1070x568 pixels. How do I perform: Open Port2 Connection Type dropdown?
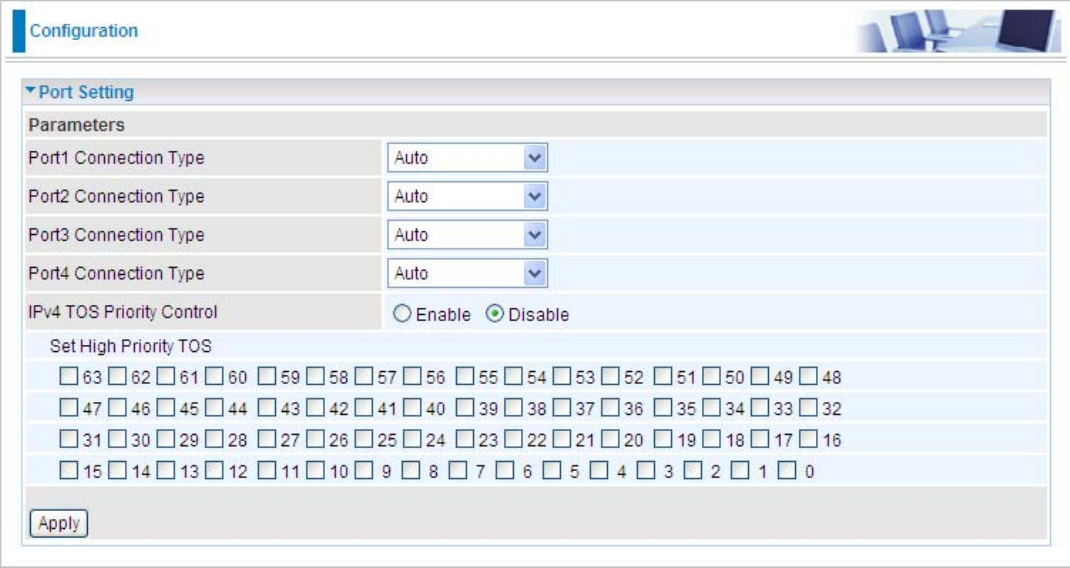467,196
